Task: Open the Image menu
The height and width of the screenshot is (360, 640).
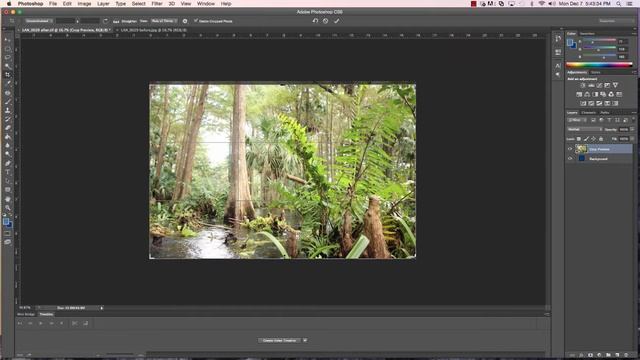Action: 84,4
